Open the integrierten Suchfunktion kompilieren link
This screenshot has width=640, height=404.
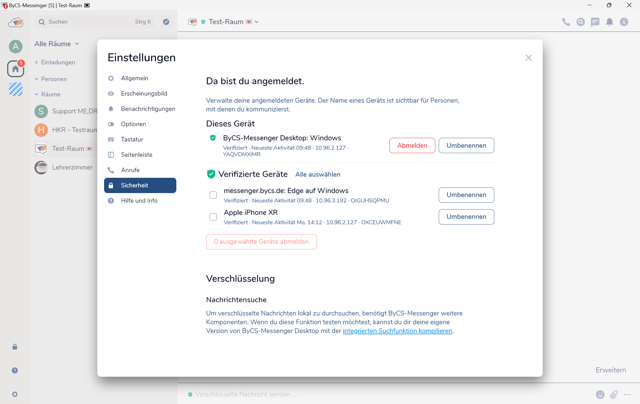tap(397, 331)
